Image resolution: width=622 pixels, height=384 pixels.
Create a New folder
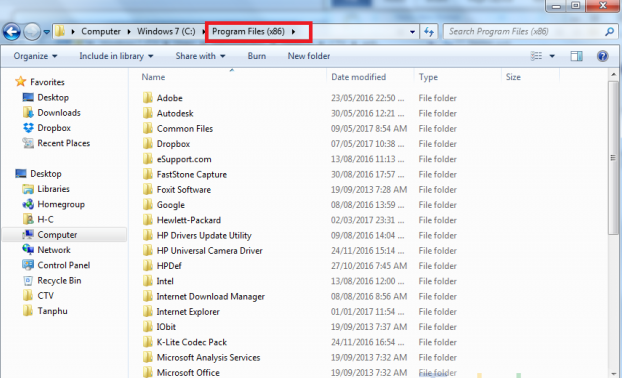coord(309,56)
